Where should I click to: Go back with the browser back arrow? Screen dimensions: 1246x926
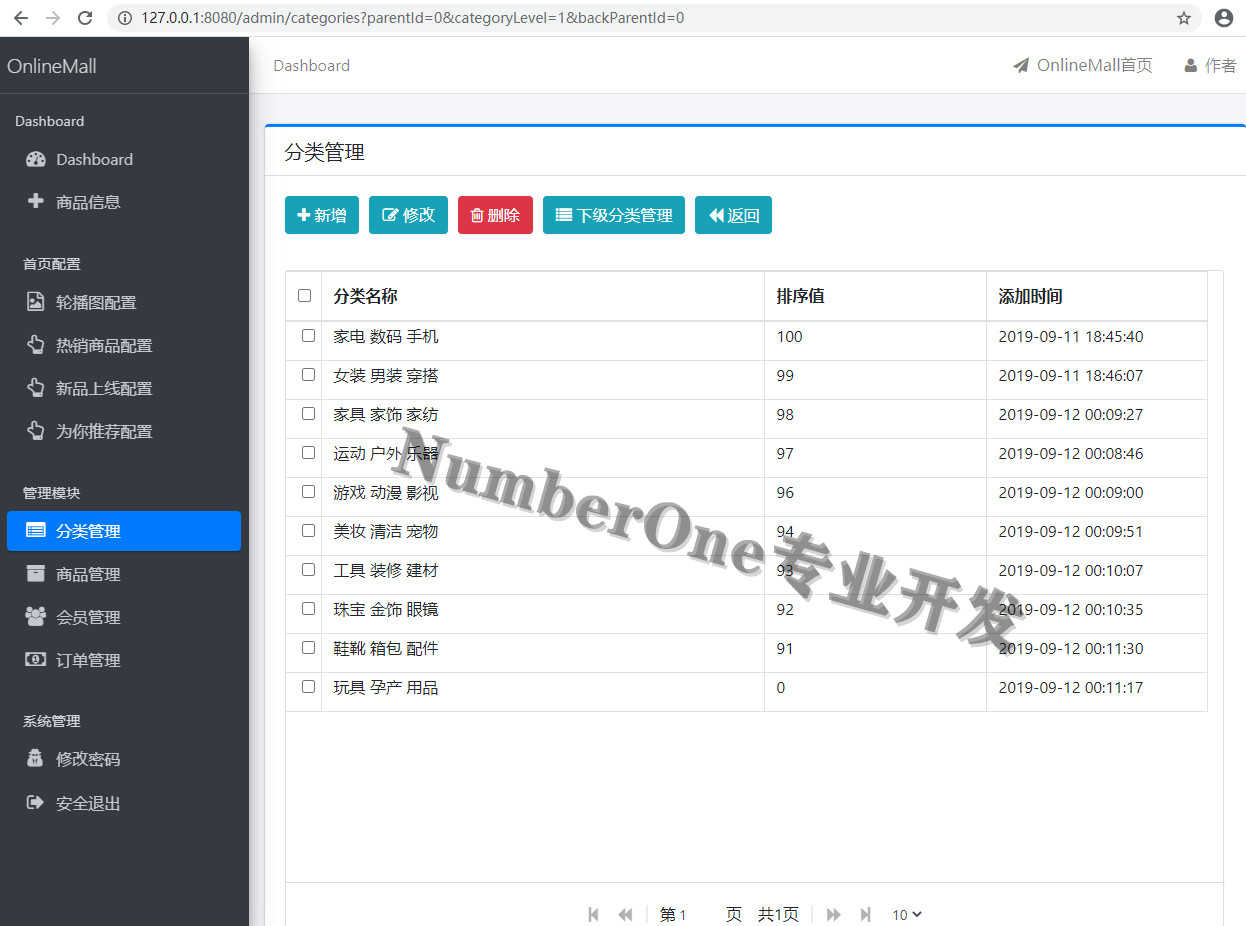pyautogui.click(x=21, y=18)
